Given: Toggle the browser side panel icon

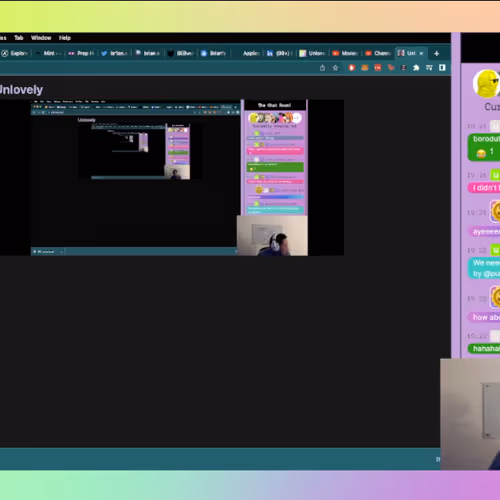Looking at the screenshot, I should (x=442, y=68).
